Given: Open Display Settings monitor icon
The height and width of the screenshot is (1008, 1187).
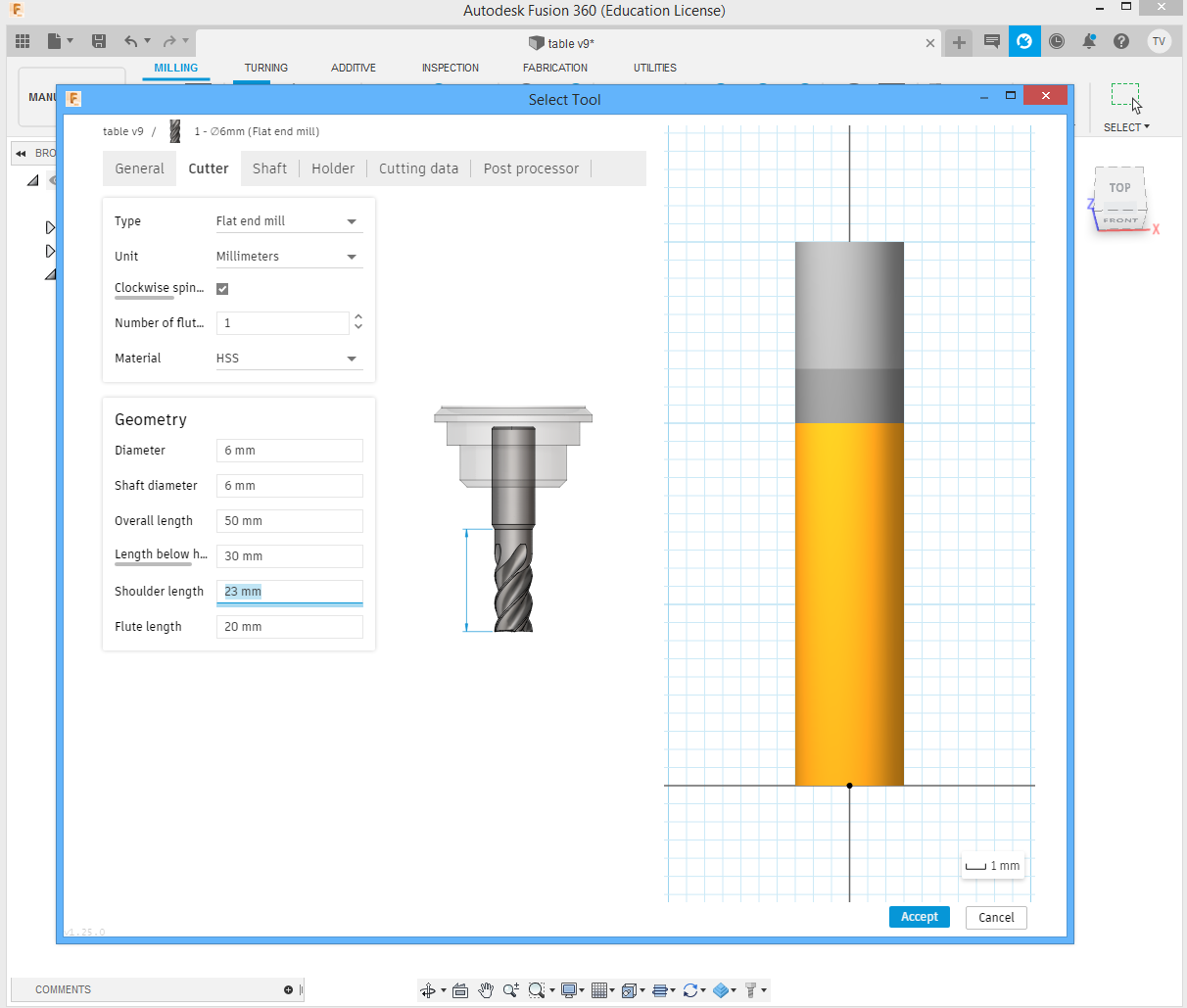Looking at the screenshot, I should pyautogui.click(x=568, y=990).
